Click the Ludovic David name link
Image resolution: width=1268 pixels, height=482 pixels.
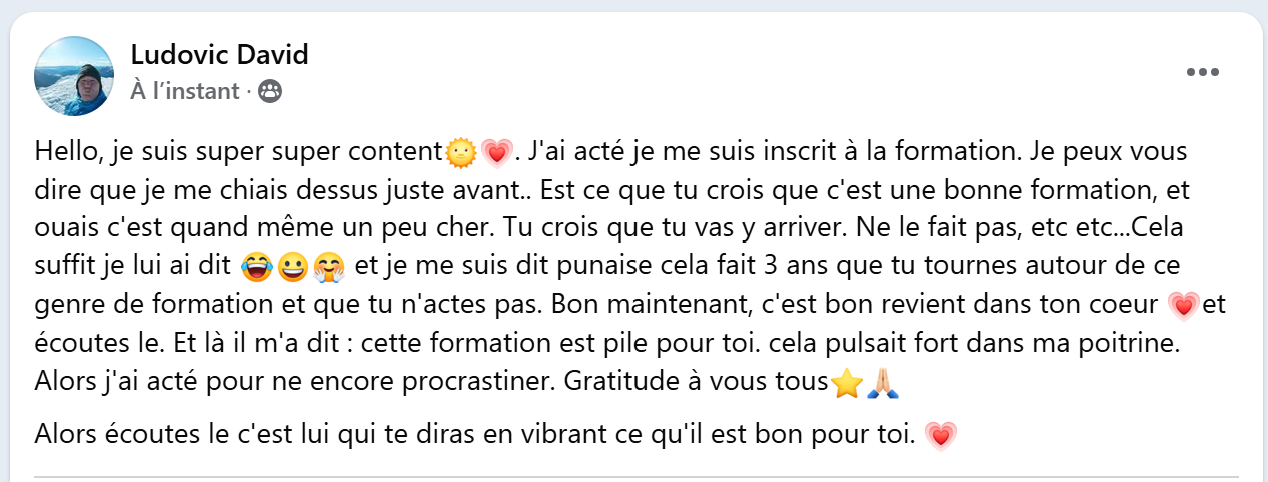tap(219, 55)
